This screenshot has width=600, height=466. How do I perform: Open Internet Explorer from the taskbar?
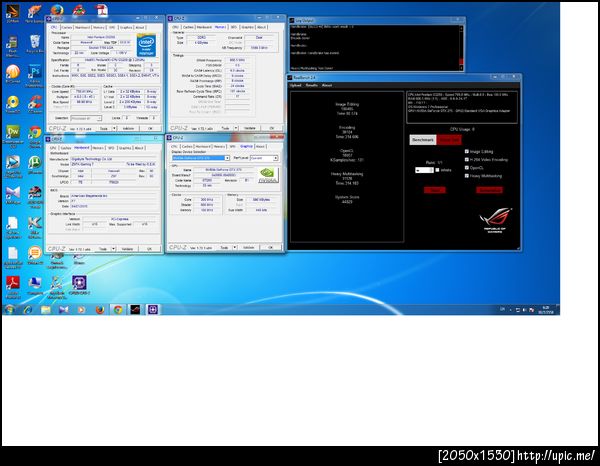(x=28, y=310)
